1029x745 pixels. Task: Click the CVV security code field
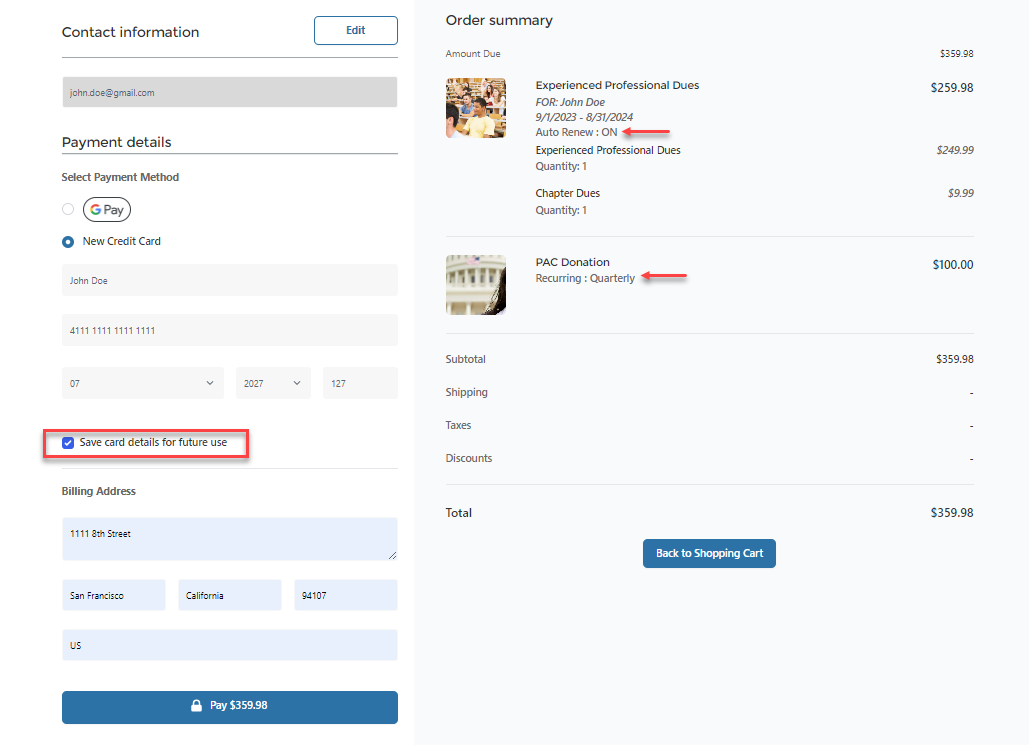[360, 383]
